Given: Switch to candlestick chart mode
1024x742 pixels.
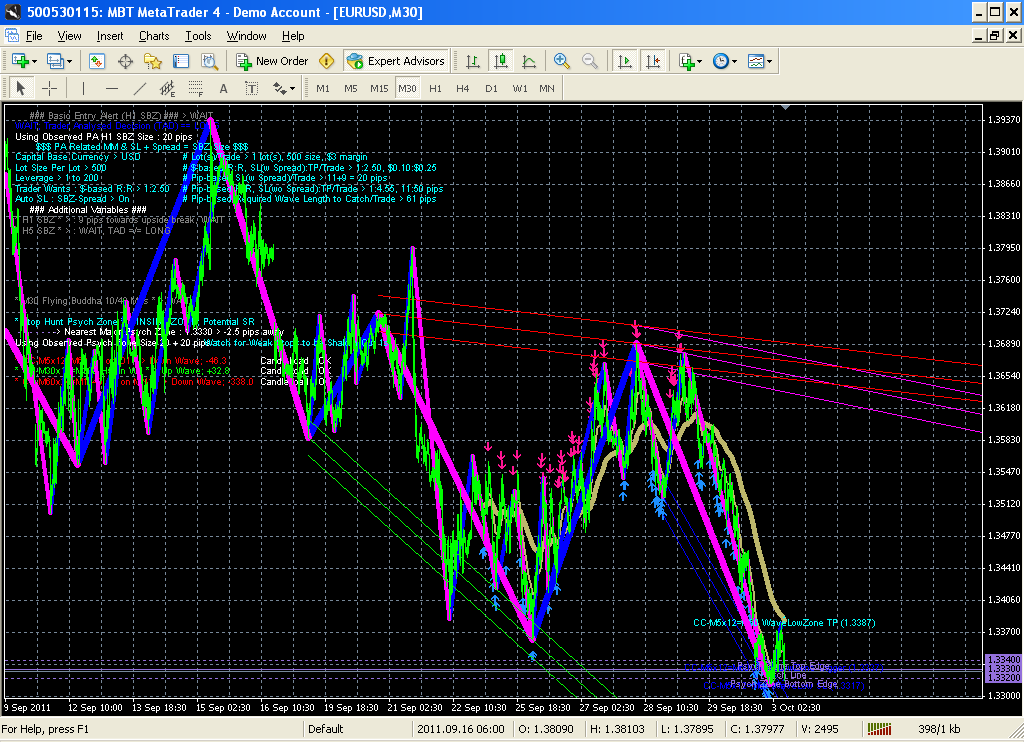Looking at the screenshot, I should click(x=502, y=61).
